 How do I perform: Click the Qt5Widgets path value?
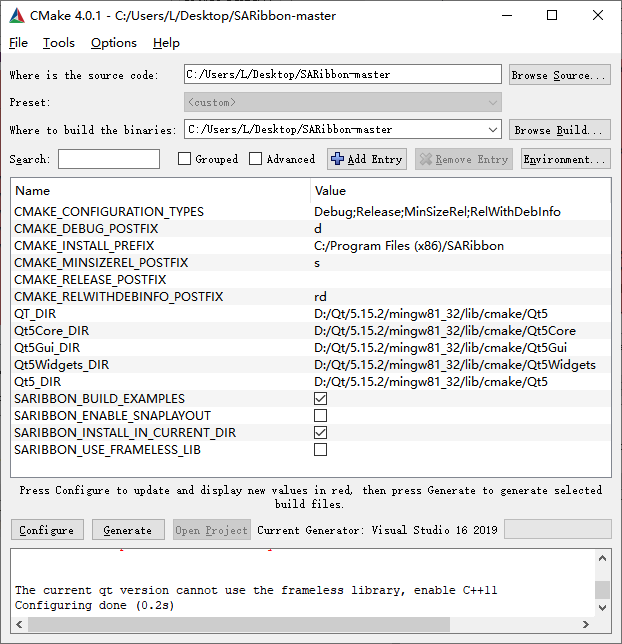(455, 365)
